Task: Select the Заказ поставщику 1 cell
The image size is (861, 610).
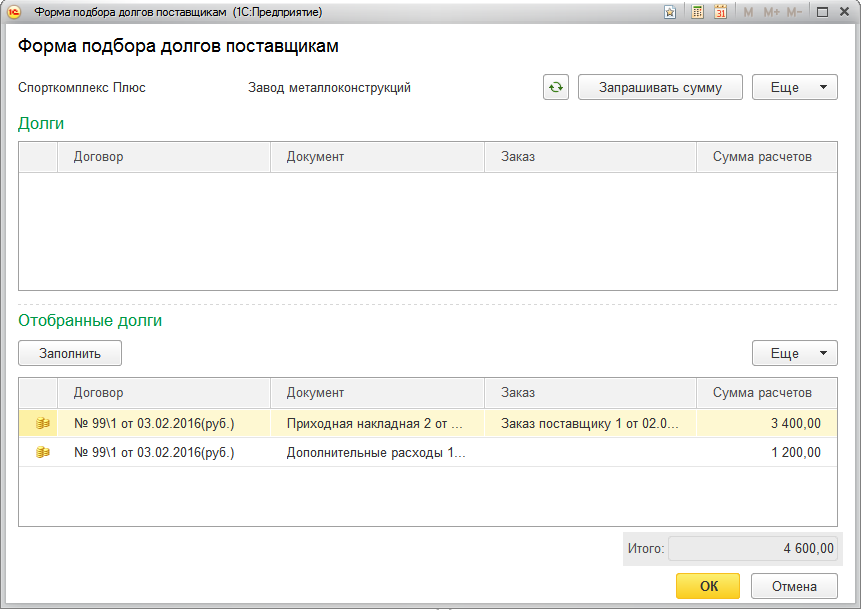Action: (x=590, y=423)
